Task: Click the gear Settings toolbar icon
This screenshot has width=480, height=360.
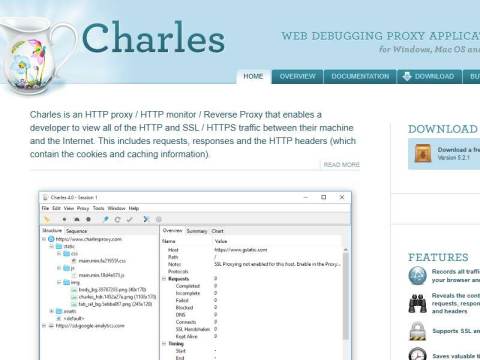Action: click(159, 219)
